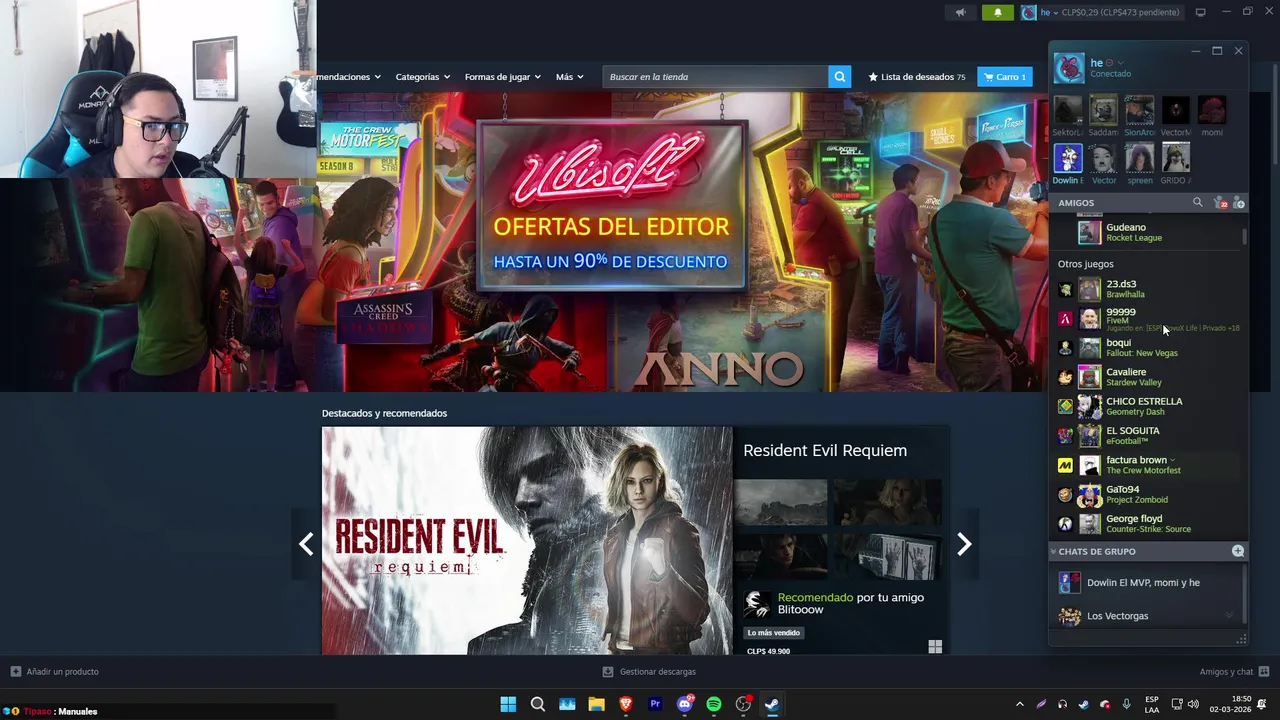
Task: Open chat with favorite Saddam
Action: pyautogui.click(x=1103, y=116)
